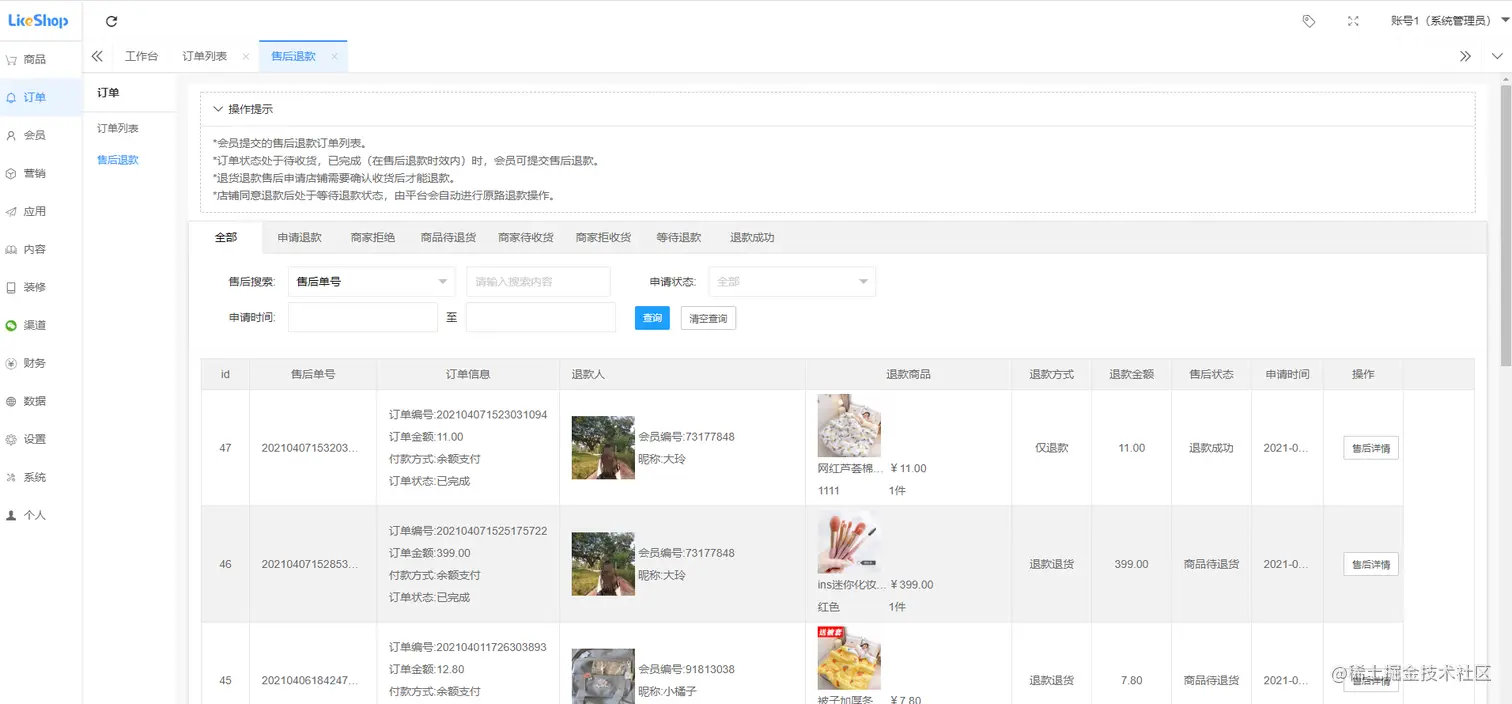
Task: Click member avatar in row 46
Action: tap(603, 564)
